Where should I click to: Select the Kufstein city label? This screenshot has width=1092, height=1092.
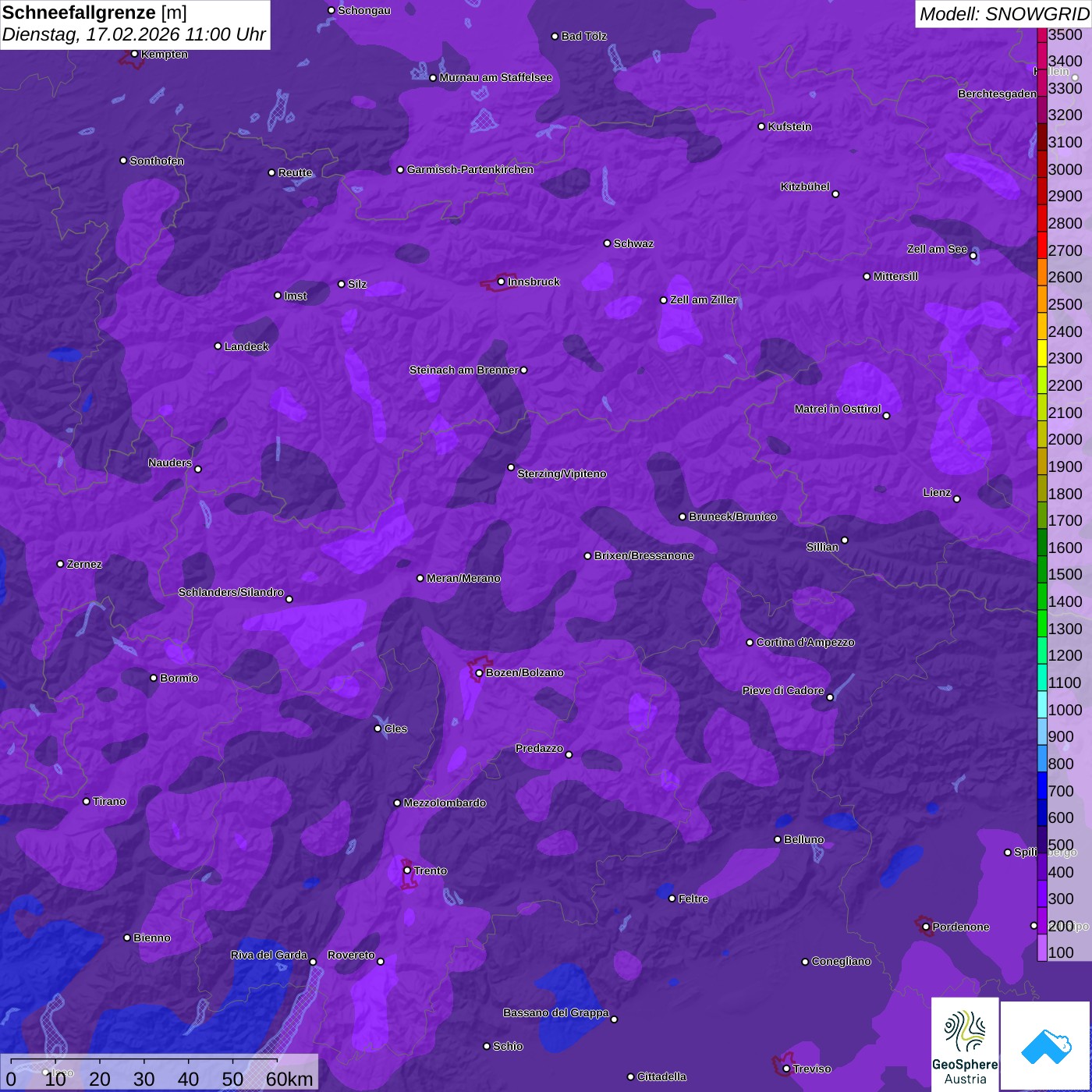click(789, 126)
